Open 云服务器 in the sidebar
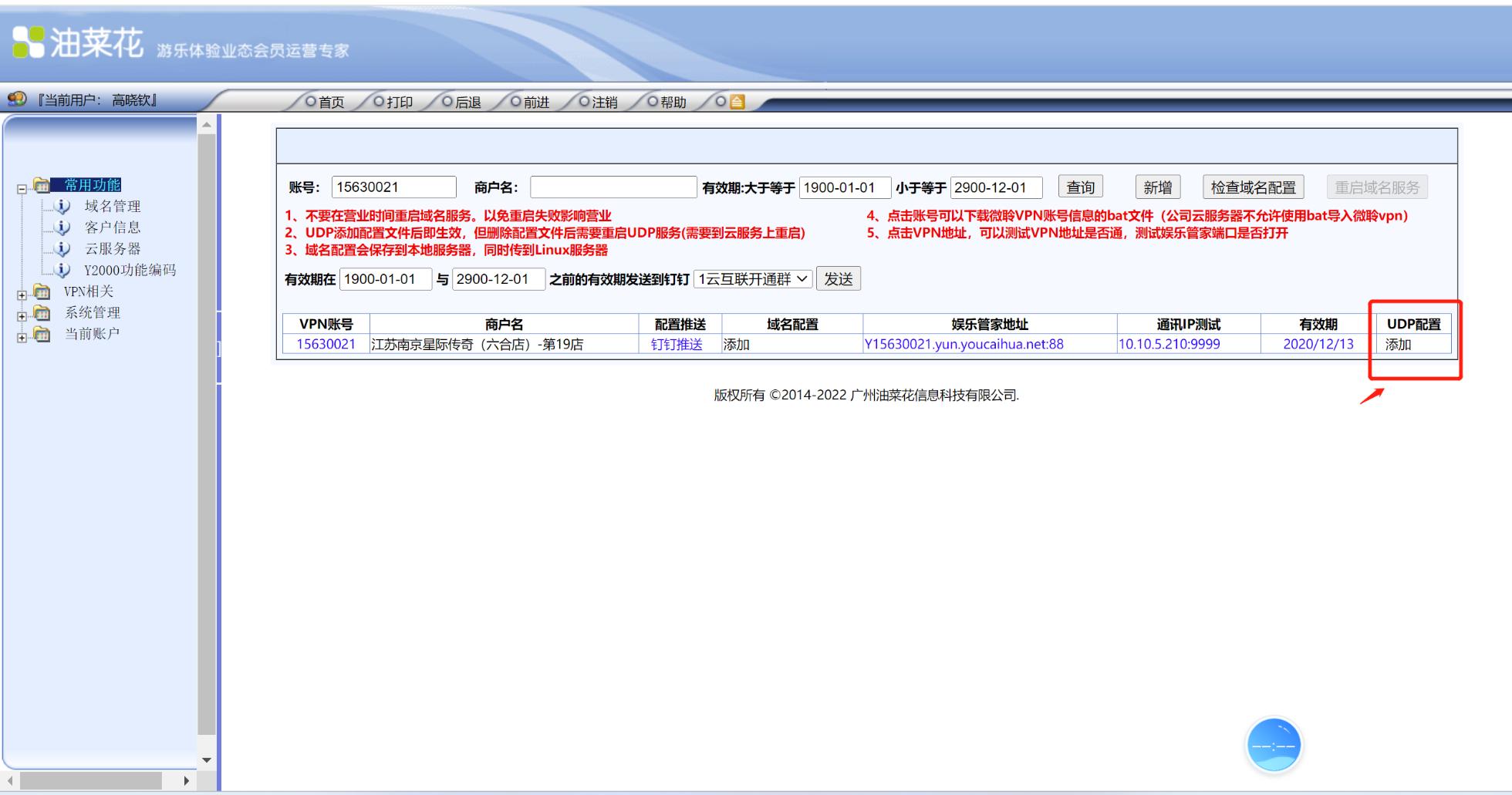Image resolution: width=1512 pixels, height=795 pixels. (113, 248)
